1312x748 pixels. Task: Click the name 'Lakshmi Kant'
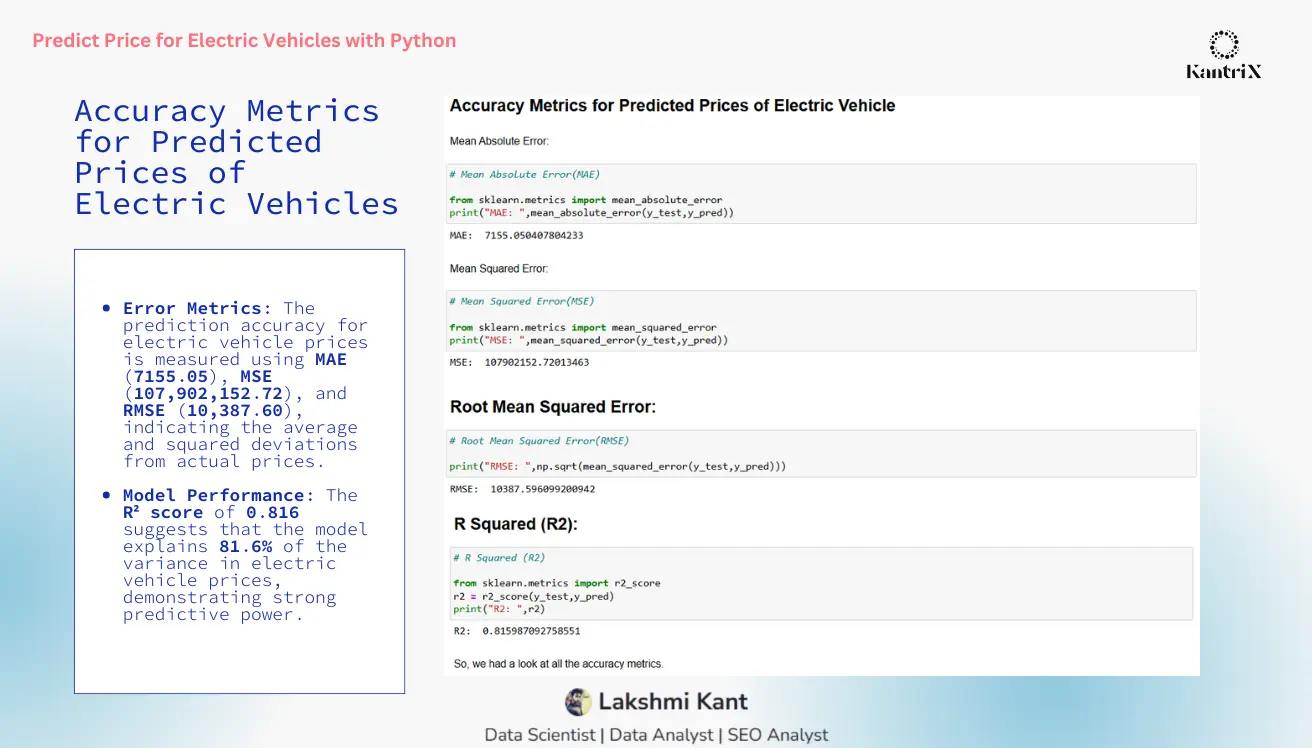tap(673, 702)
